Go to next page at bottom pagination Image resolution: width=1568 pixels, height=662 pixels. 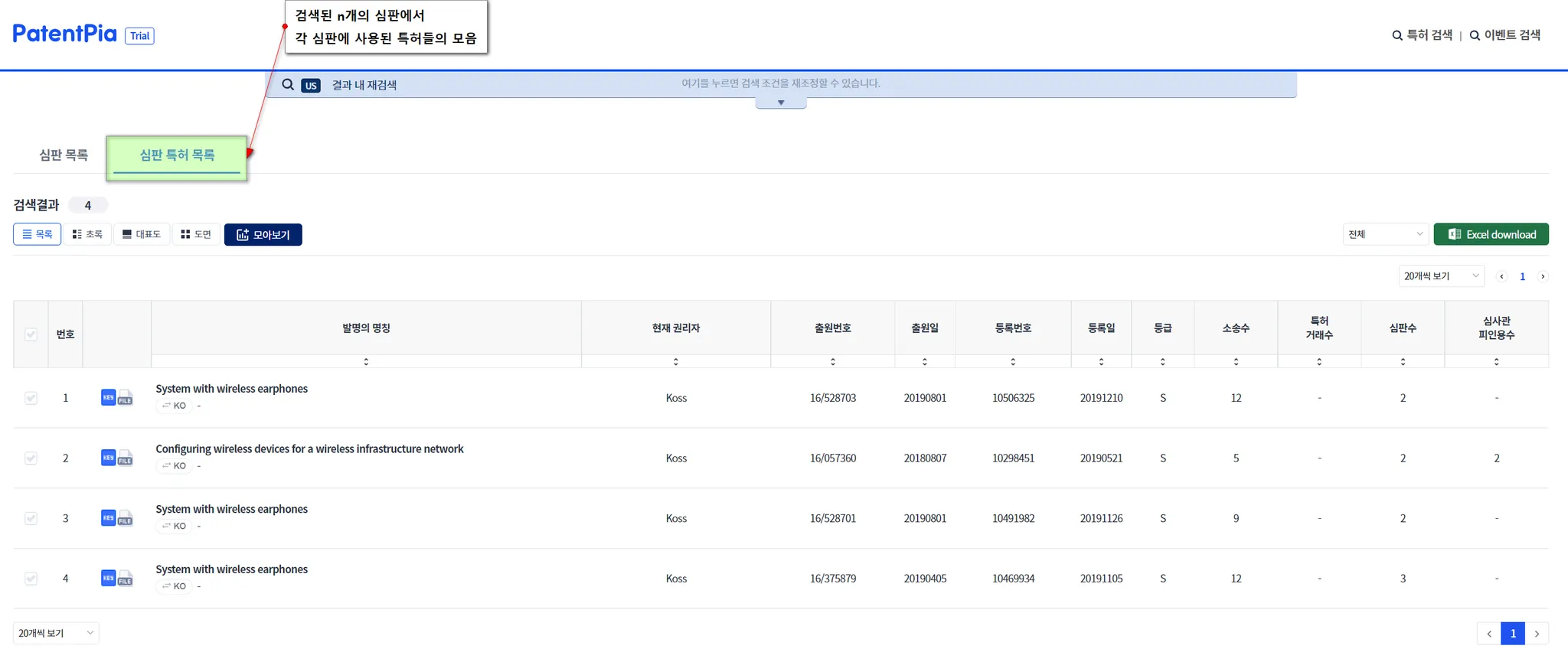point(1537,634)
